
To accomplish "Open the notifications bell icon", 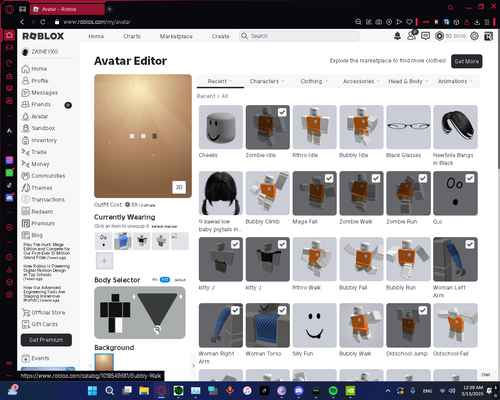I will (x=397, y=36).
